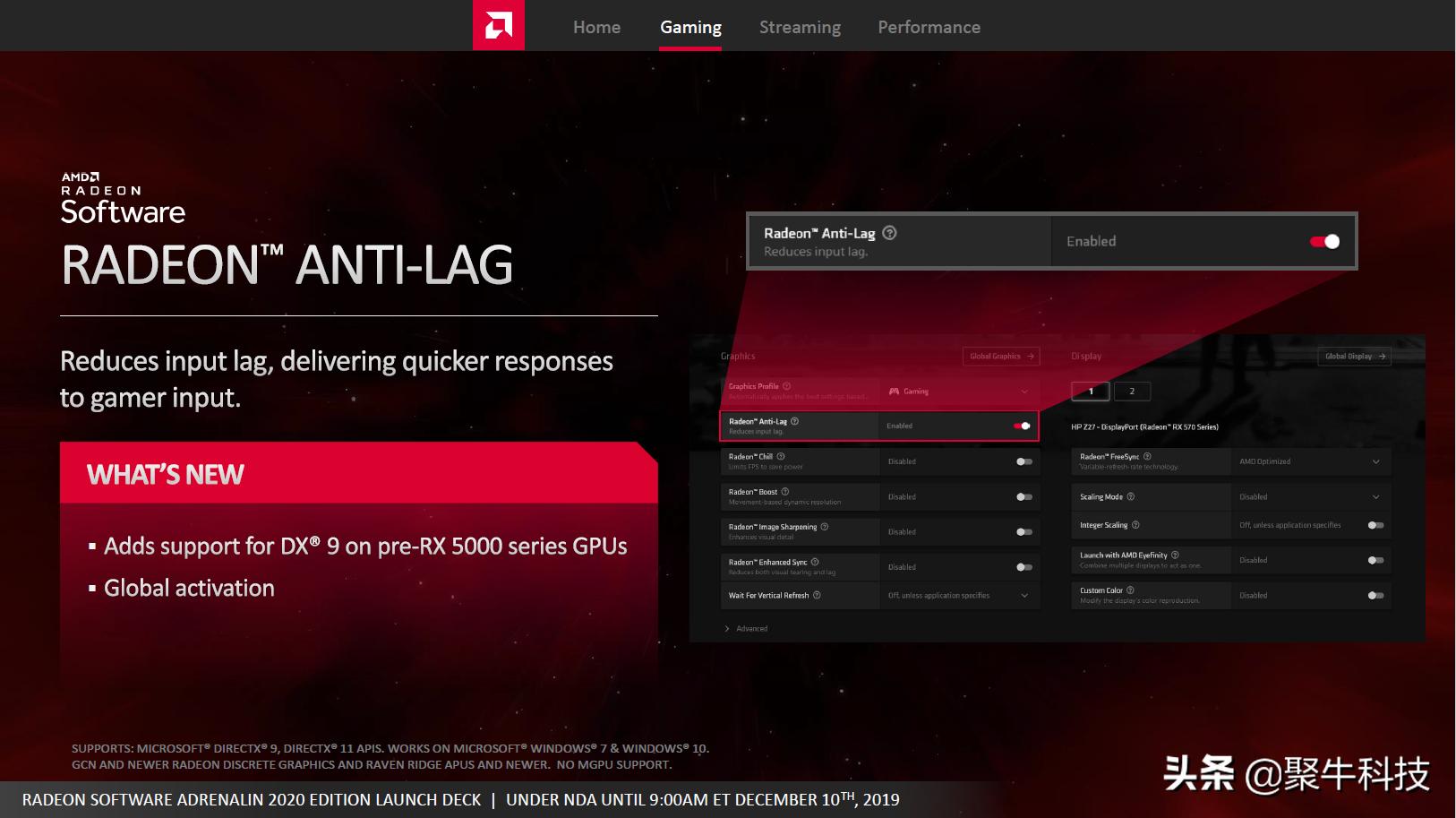
Task: Go to the Home tab
Action: click(596, 27)
